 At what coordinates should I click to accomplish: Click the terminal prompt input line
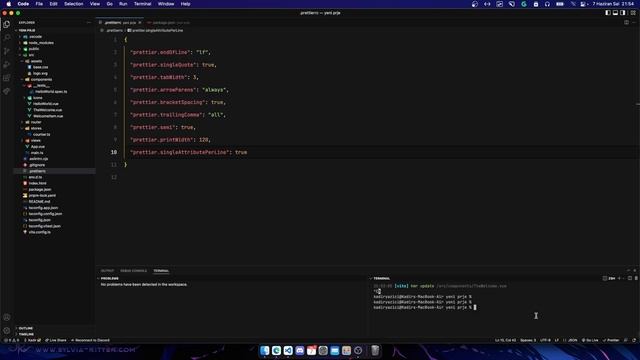click(x=425, y=307)
